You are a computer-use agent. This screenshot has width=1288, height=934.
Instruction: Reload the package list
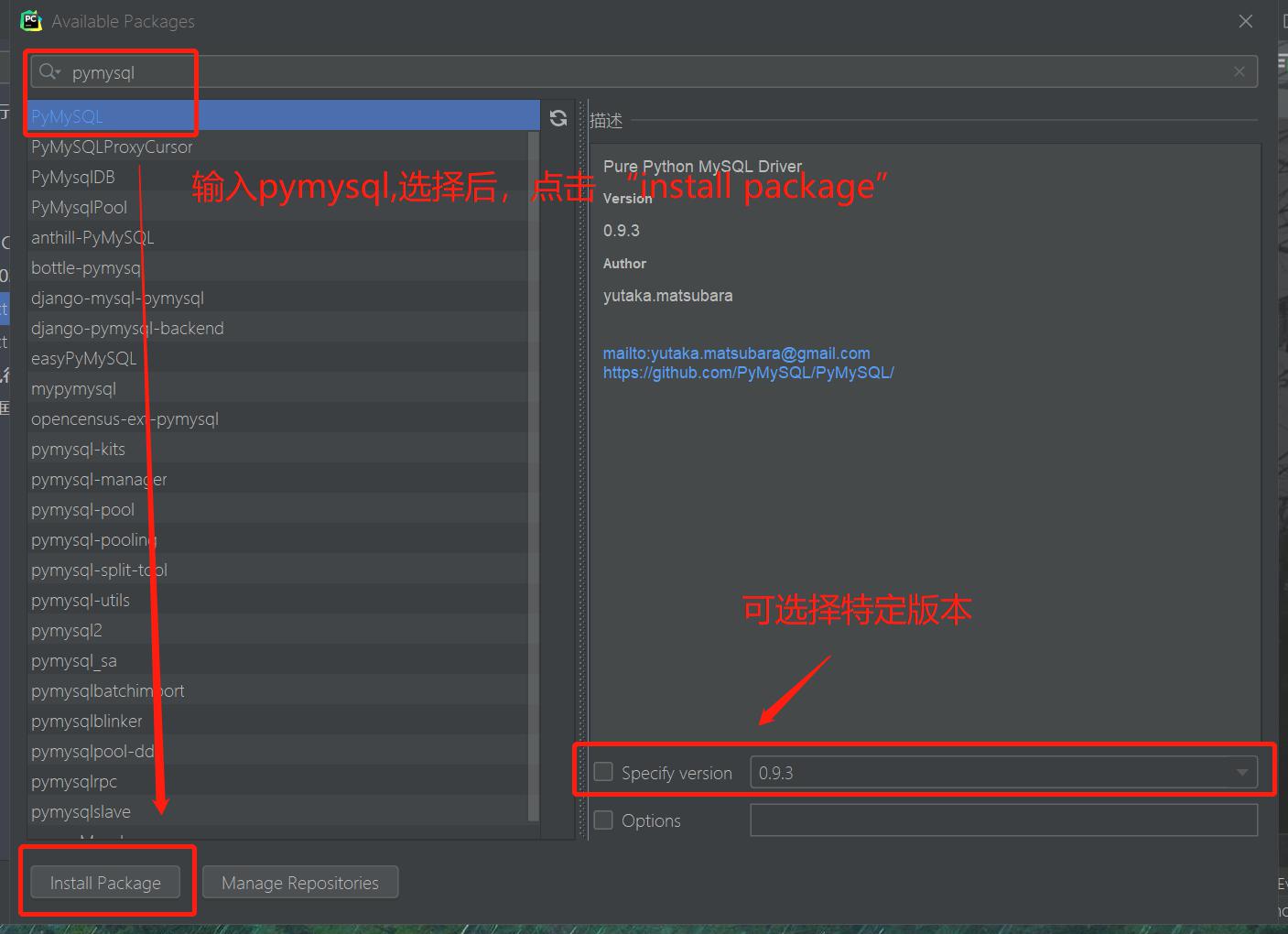pos(558,118)
